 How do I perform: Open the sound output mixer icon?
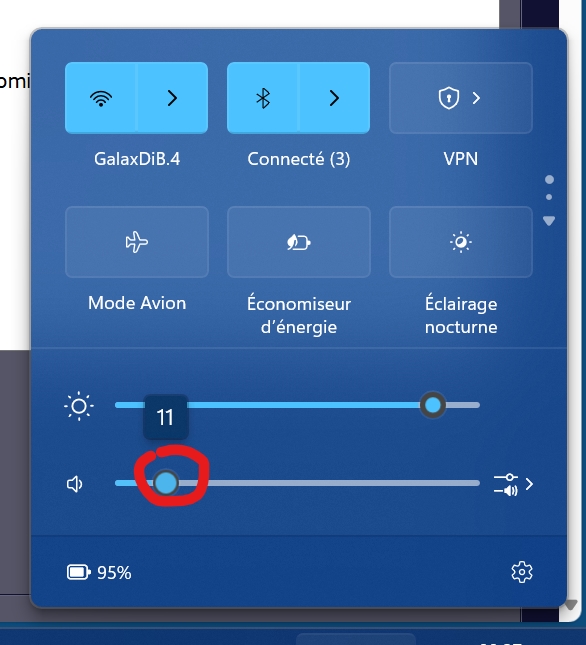point(506,484)
